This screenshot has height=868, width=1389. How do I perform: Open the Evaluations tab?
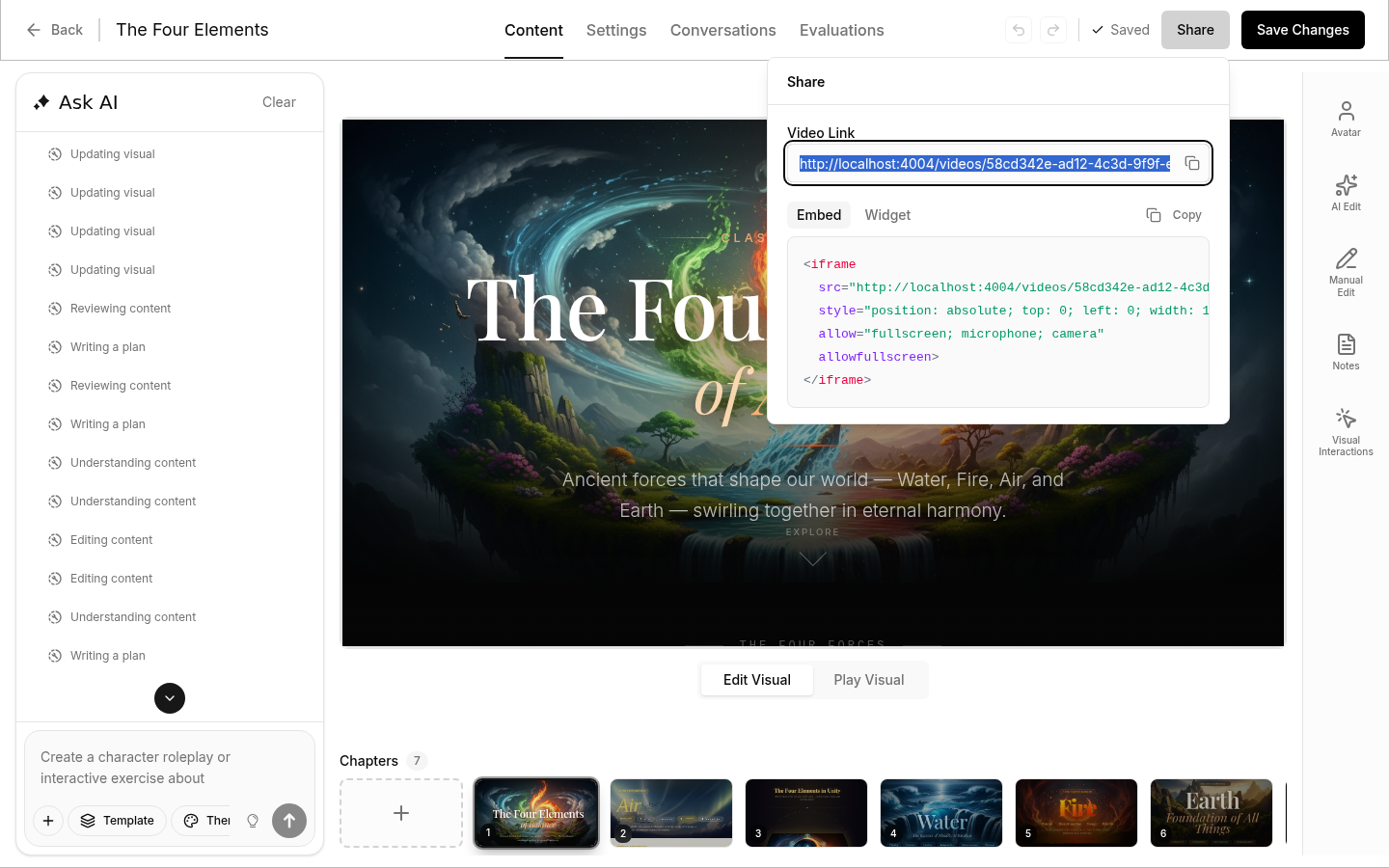point(841,30)
